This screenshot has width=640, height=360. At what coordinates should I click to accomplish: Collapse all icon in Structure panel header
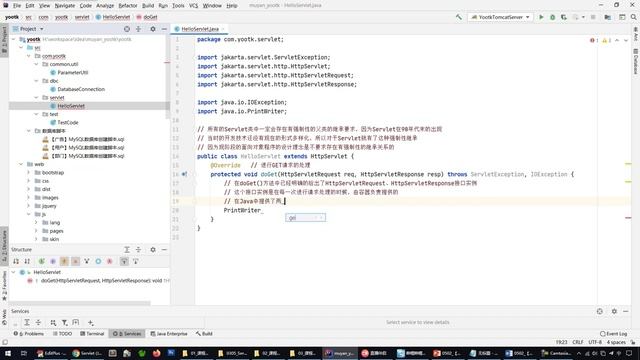(x=138, y=249)
